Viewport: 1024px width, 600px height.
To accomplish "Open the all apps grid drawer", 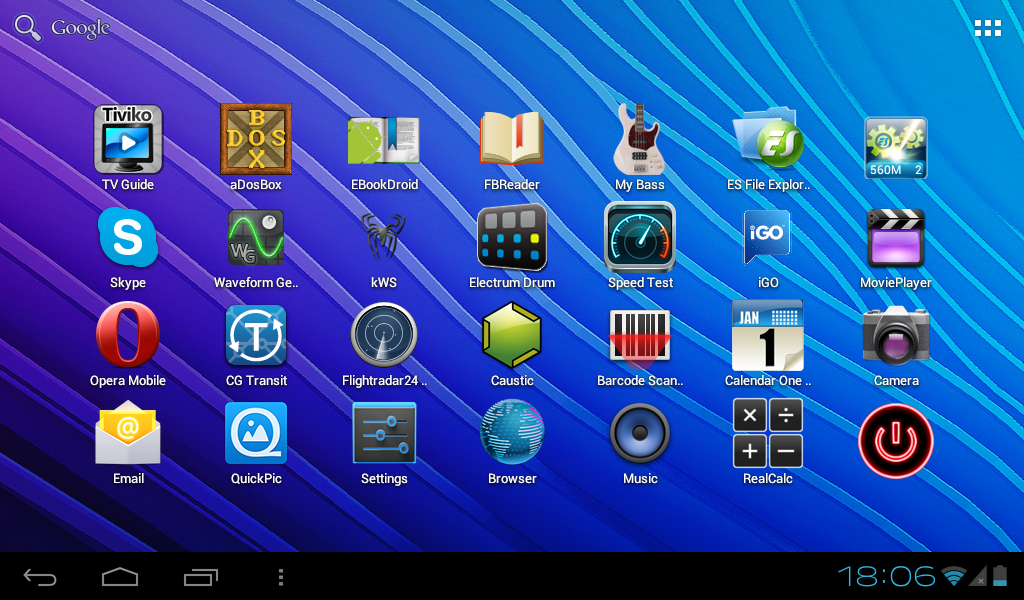I will (x=988, y=28).
